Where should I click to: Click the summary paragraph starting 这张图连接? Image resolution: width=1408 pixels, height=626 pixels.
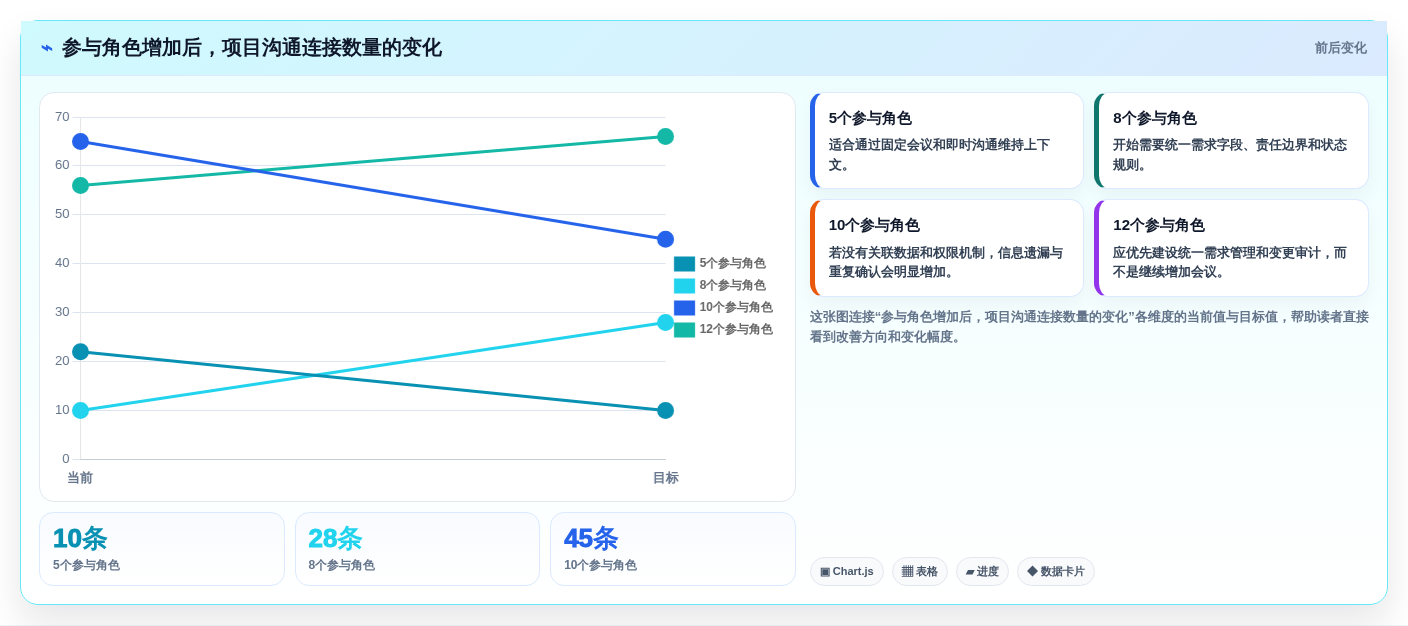coord(1089,327)
